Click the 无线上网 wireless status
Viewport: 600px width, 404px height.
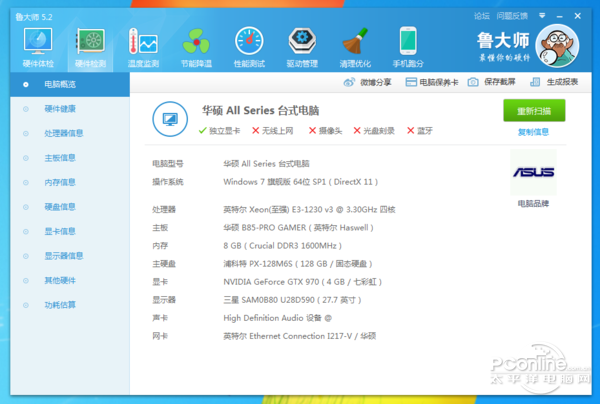(x=272, y=131)
